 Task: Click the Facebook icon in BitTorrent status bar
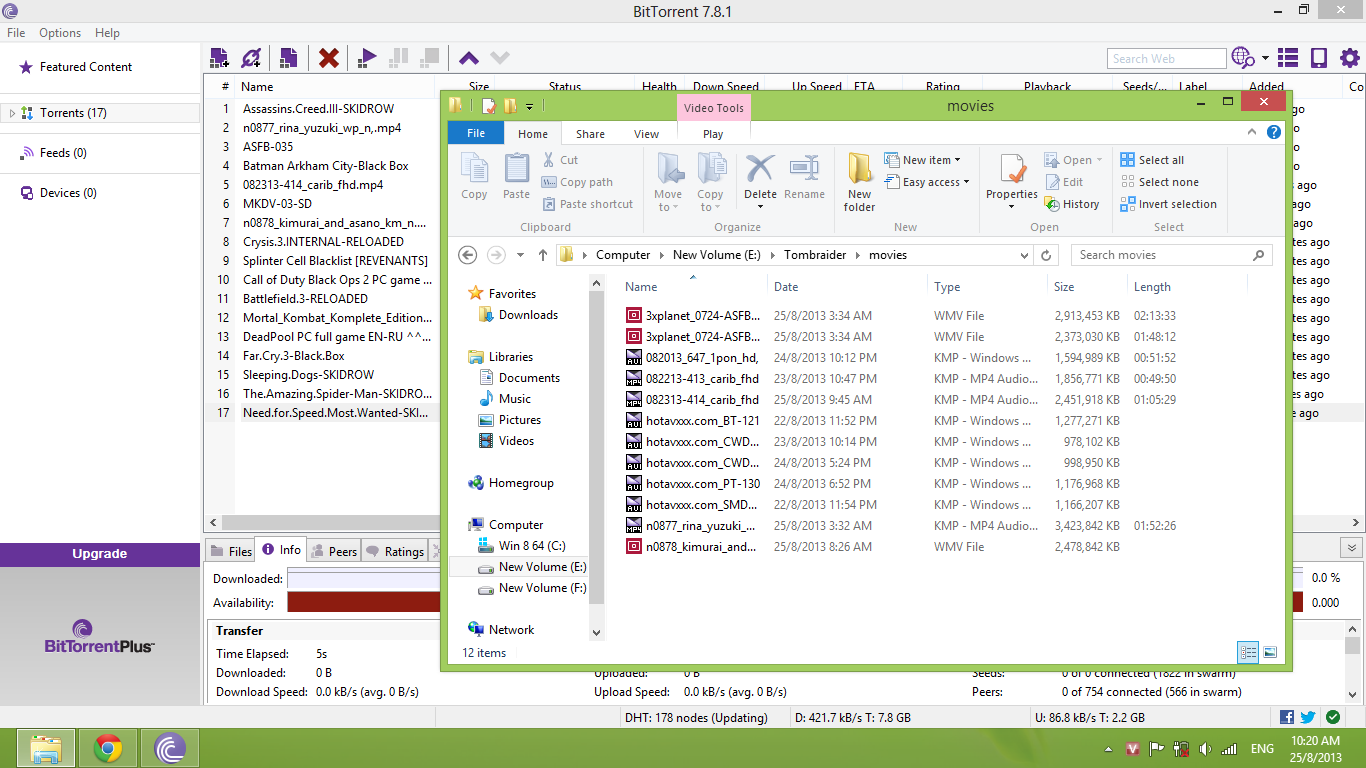1288,717
